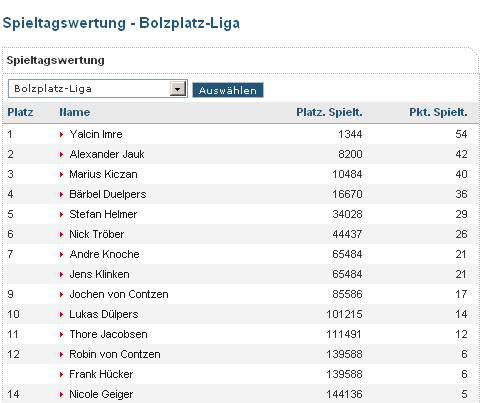The height and width of the screenshot is (403, 485).
Task: Click red arrow beside Marius Kiczan
Action: pos(61,175)
